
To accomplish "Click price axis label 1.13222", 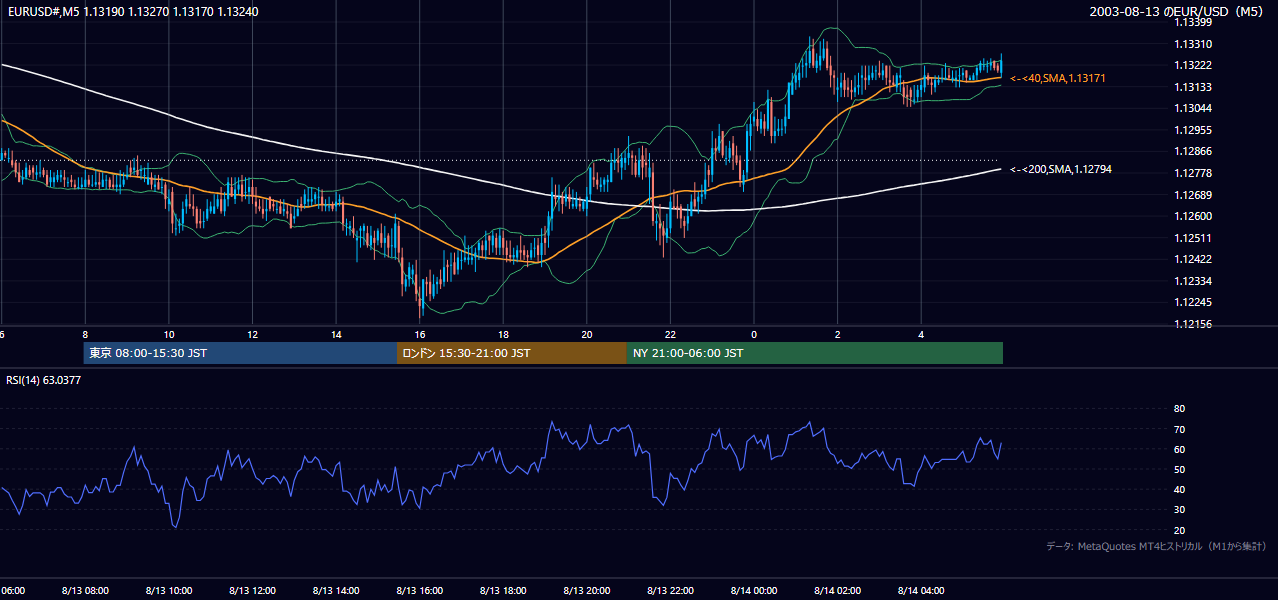I will [1193, 66].
